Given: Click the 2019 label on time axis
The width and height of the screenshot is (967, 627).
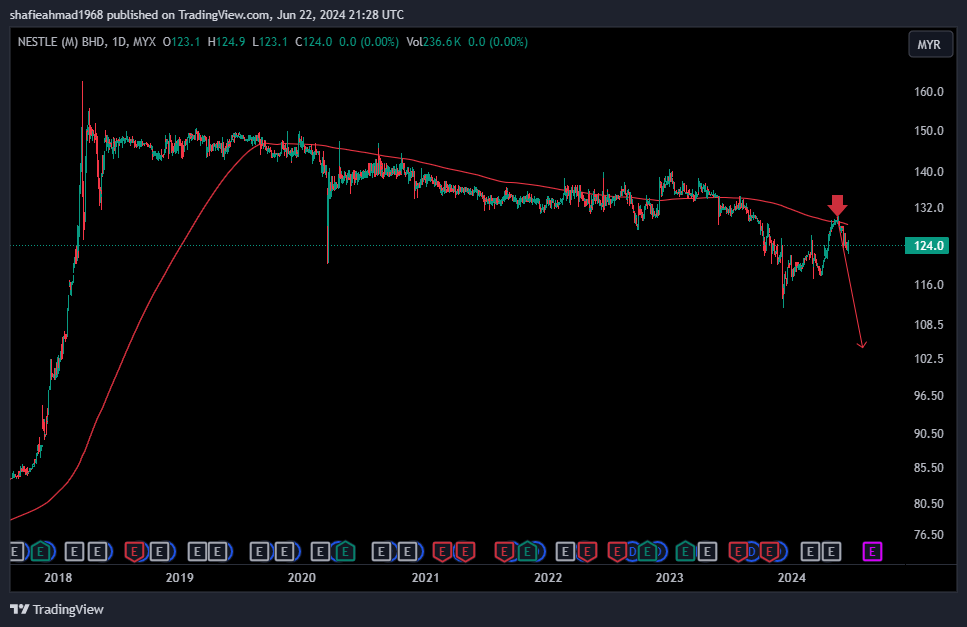Looking at the screenshot, I should 179,578.
